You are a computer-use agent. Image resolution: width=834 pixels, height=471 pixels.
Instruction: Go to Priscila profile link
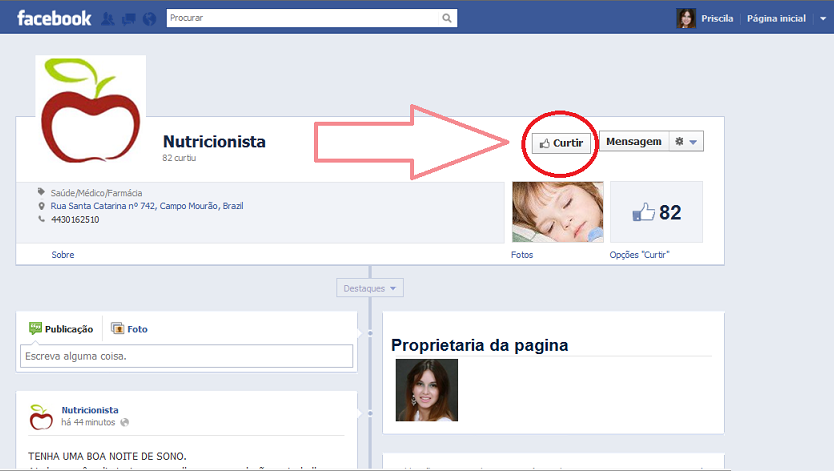point(717,19)
